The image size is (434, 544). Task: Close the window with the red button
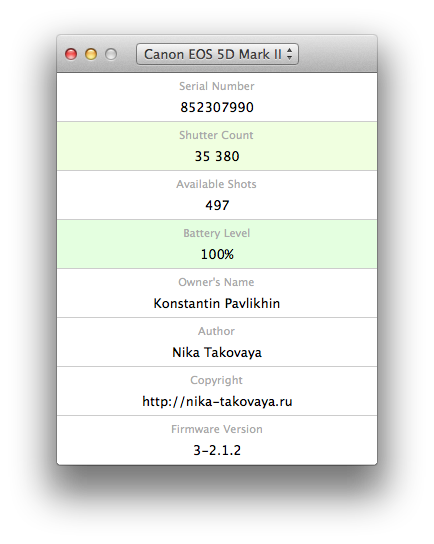click(x=71, y=54)
